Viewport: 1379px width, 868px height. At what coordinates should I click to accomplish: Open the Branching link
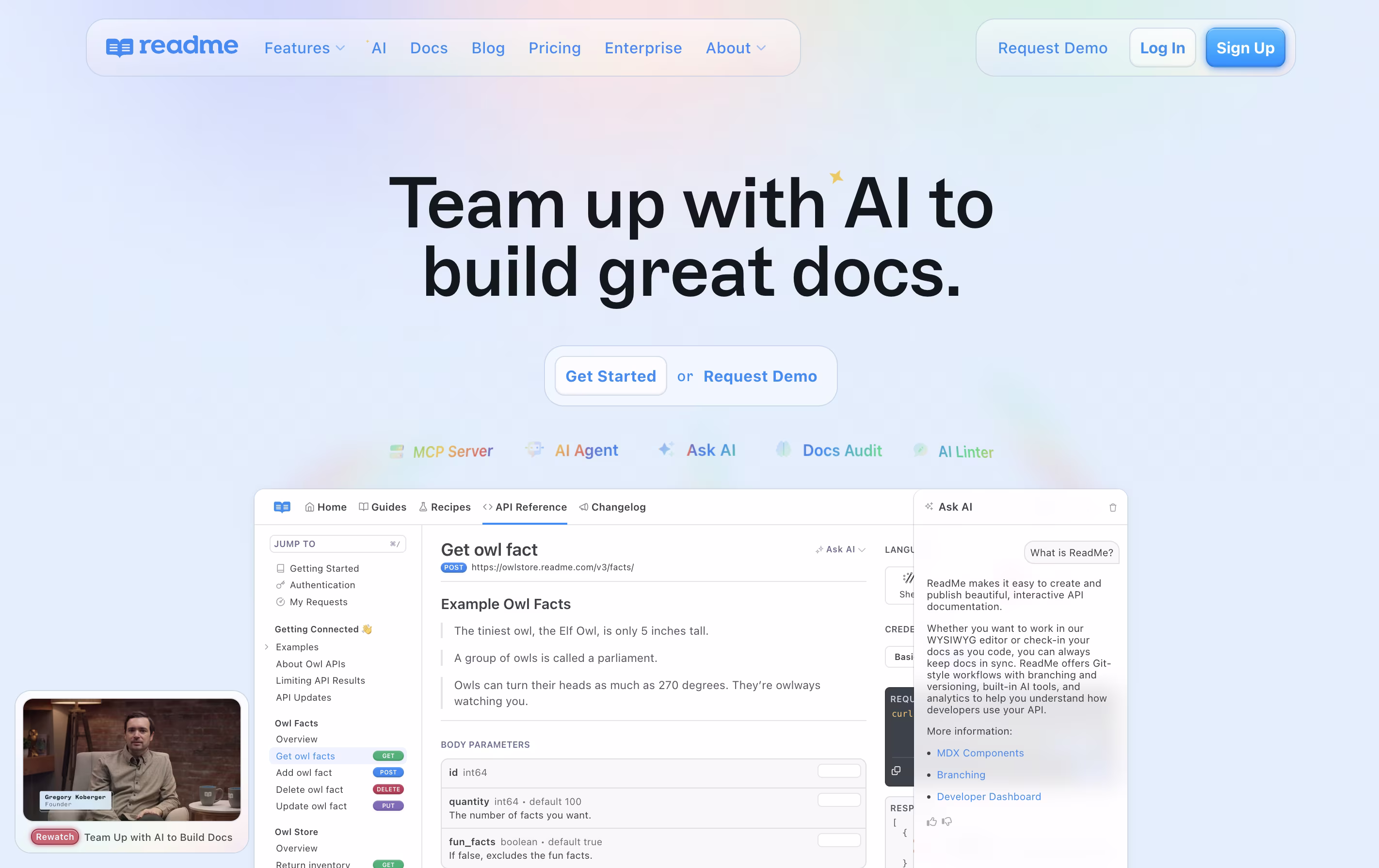tap(961, 774)
